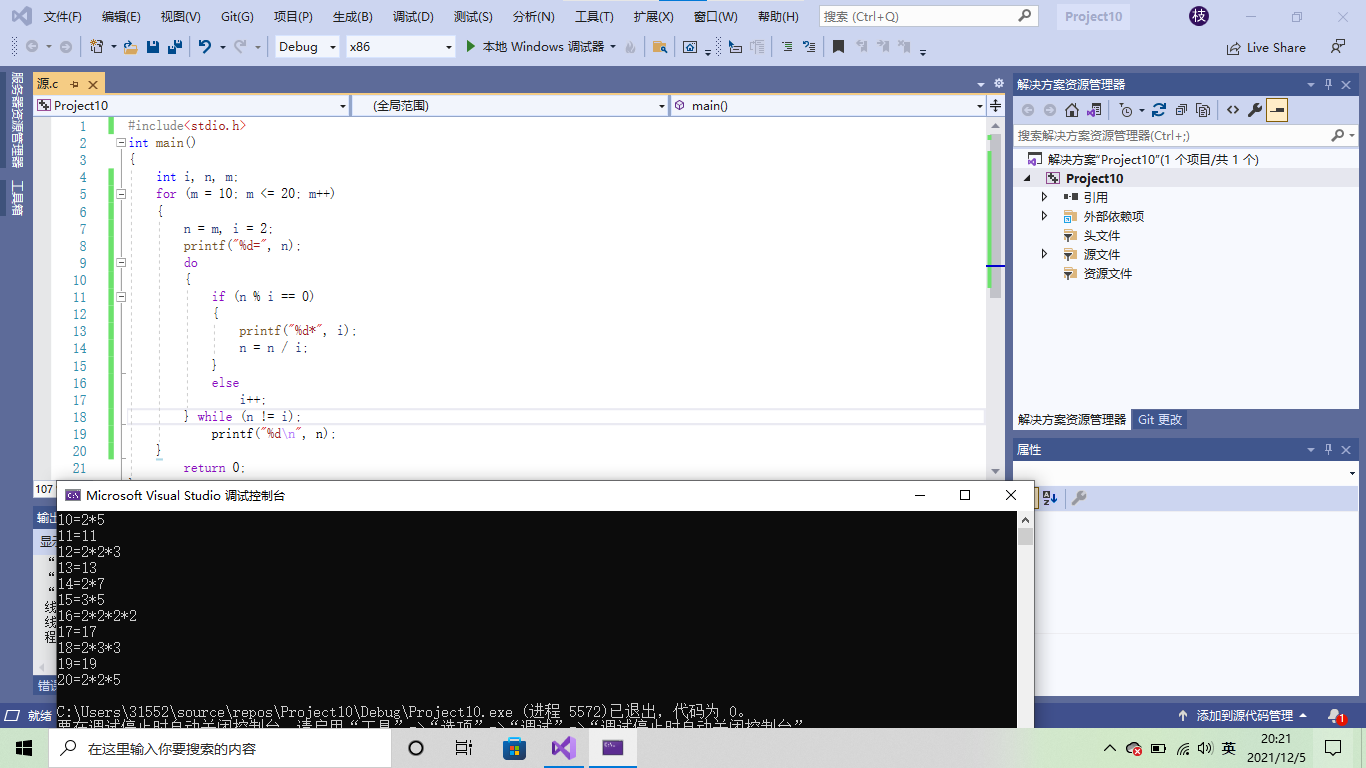Toggle the Preview Selected Items button

[1276, 110]
